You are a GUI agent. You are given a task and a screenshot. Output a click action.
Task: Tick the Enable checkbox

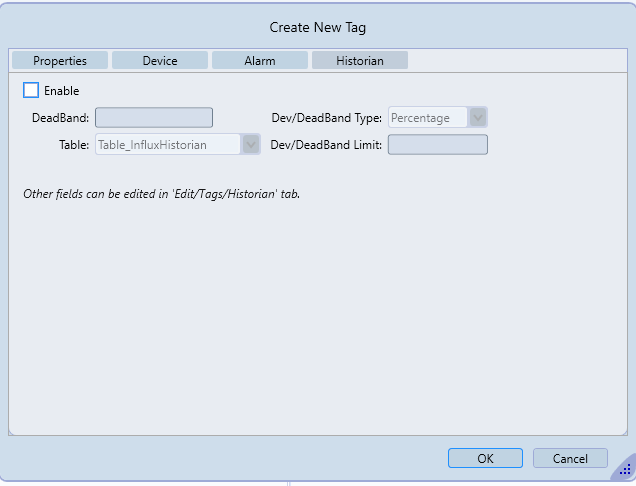pos(31,90)
